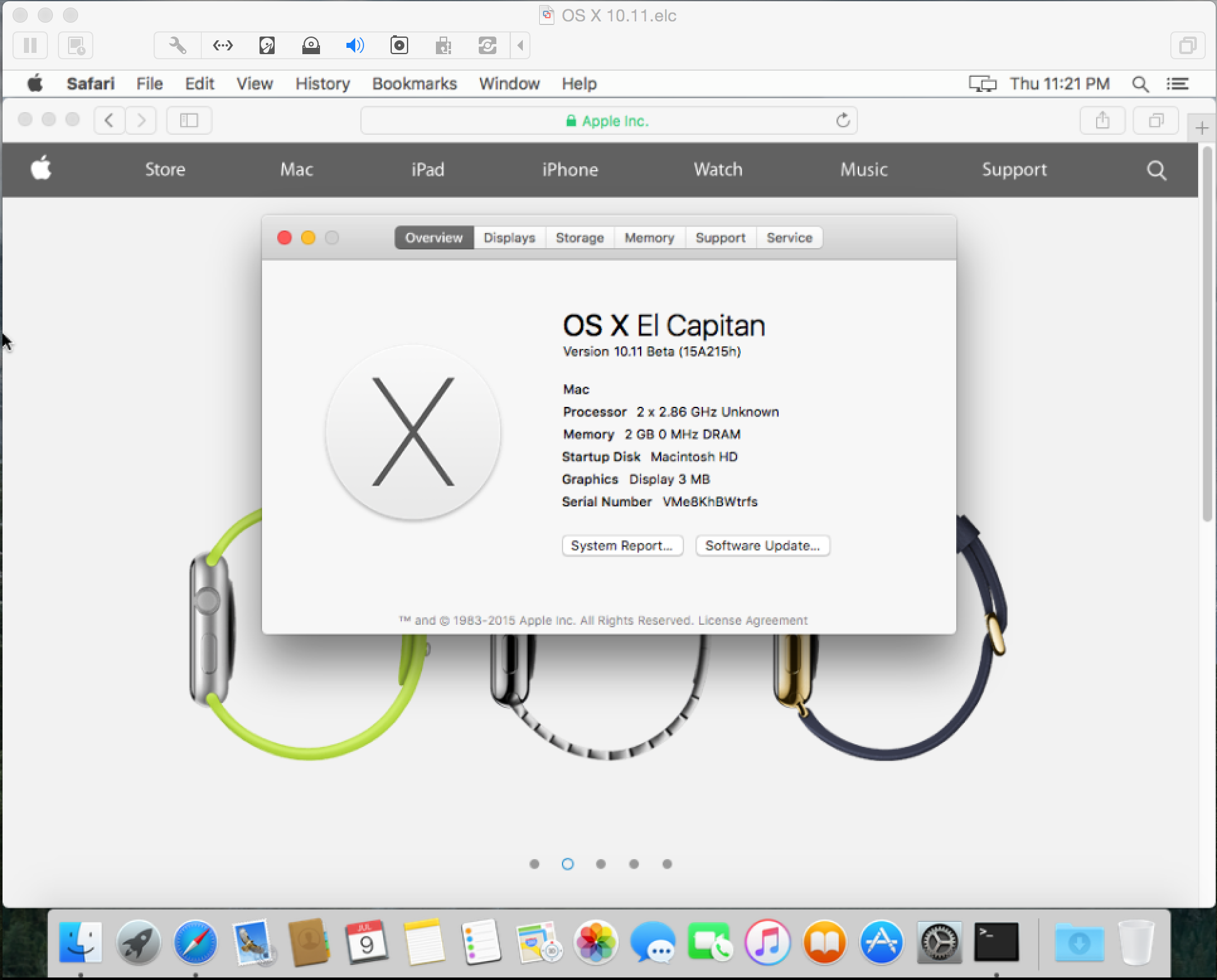The image size is (1217, 980).
Task: Open the License Agreement link
Action: 752,620
